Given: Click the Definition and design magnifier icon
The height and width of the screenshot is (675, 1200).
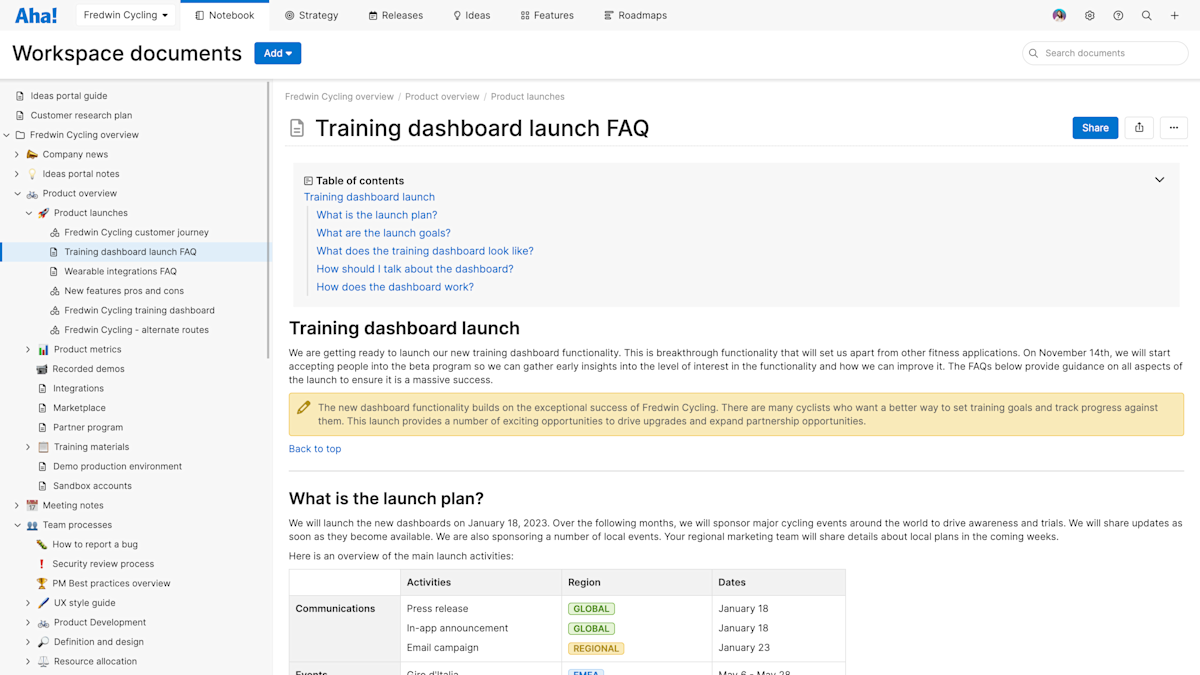Looking at the screenshot, I should 43,642.
